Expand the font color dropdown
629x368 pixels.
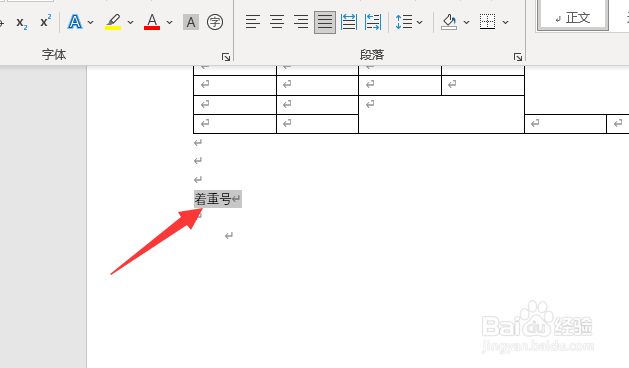(x=169, y=22)
